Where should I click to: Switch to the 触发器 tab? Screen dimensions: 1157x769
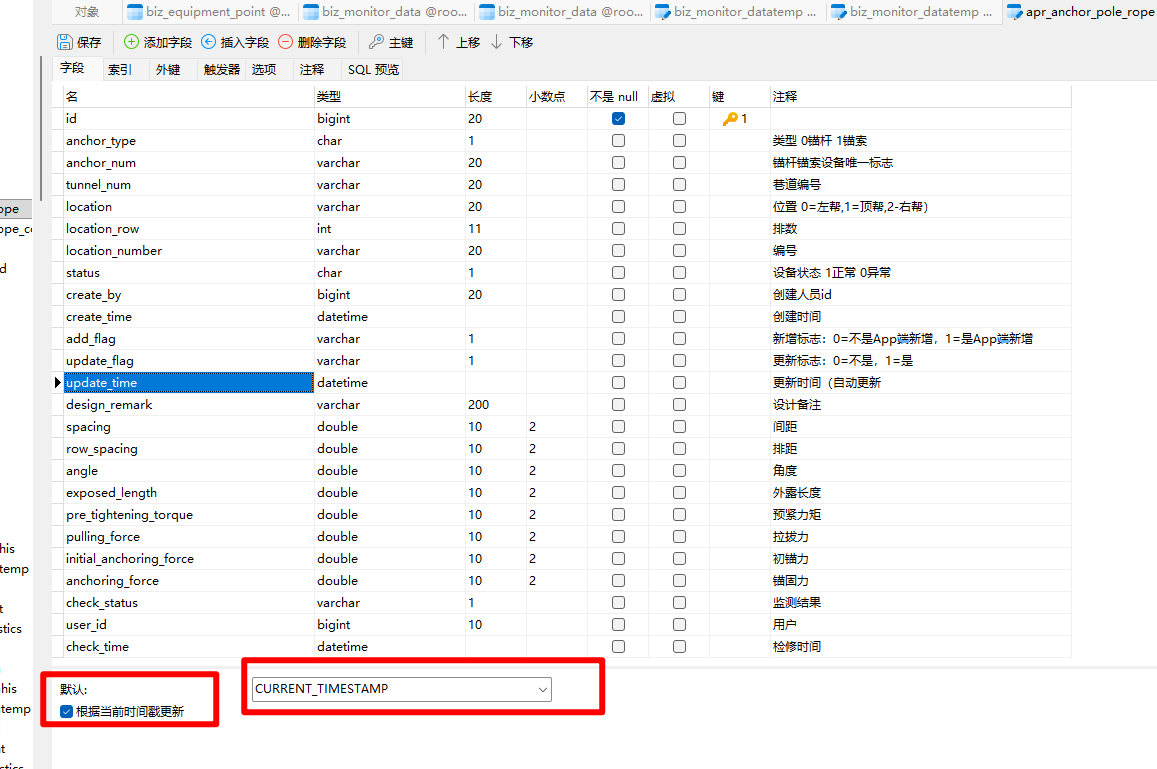coord(222,69)
